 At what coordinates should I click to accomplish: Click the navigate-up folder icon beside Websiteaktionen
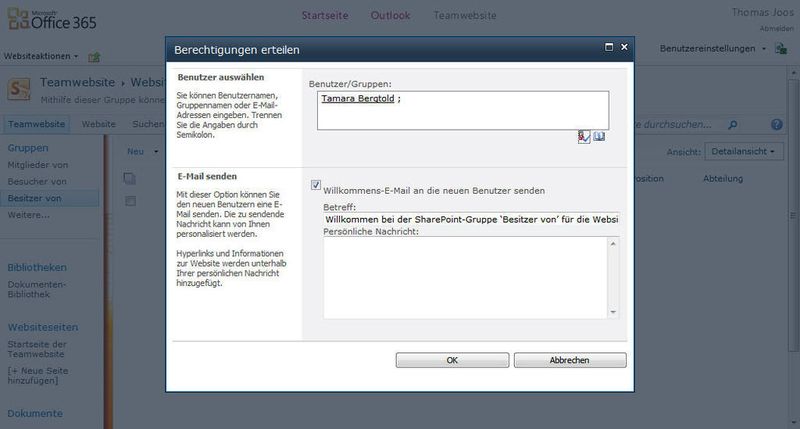click(x=94, y=57)
